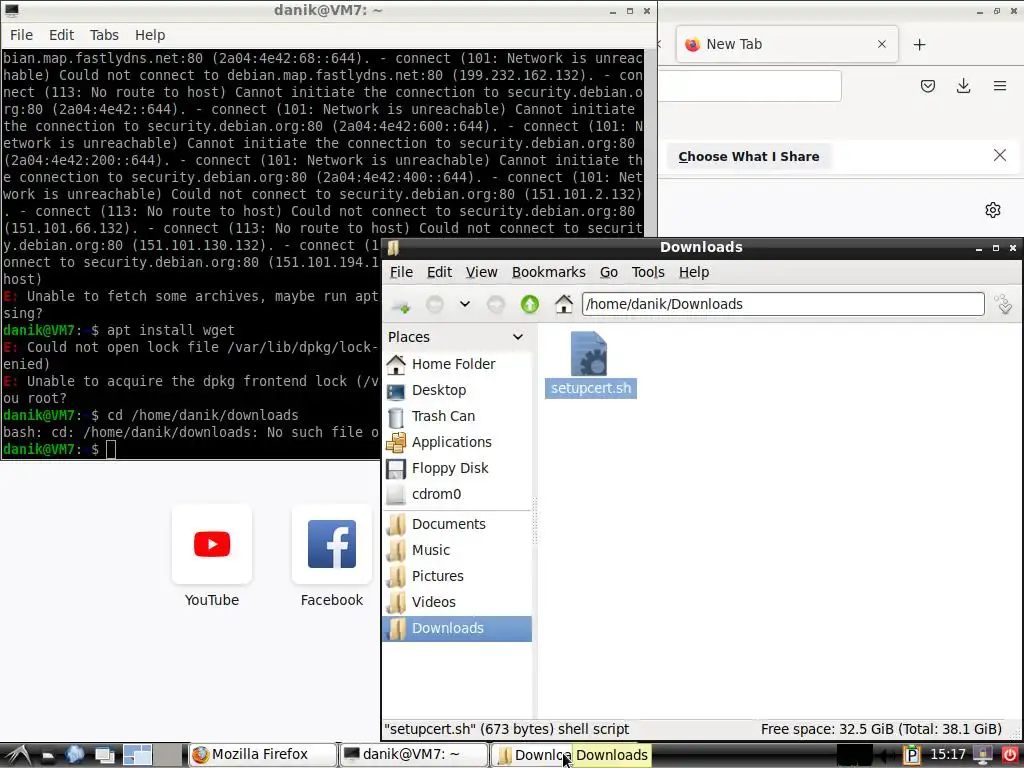Open new tab settings gear in Firefox
The image size is (1024, 768).
tap(993, 210)
